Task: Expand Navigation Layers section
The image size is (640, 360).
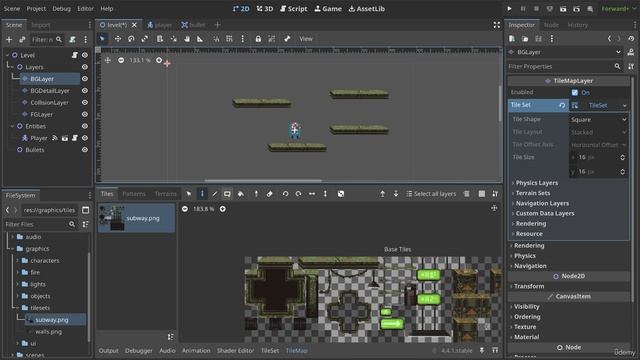Action: pyautogui.click(x=542, y=203)
